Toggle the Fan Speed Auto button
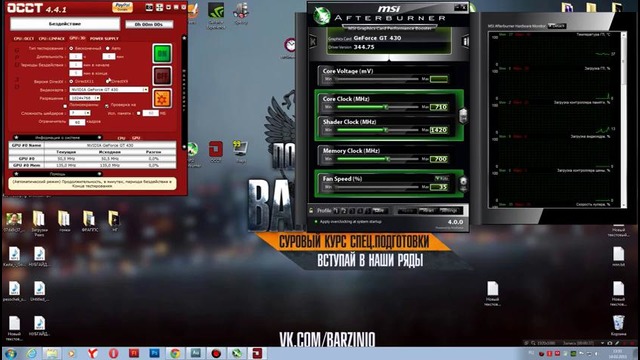Viewport: 640px width, 360px height. click(441, 178)
